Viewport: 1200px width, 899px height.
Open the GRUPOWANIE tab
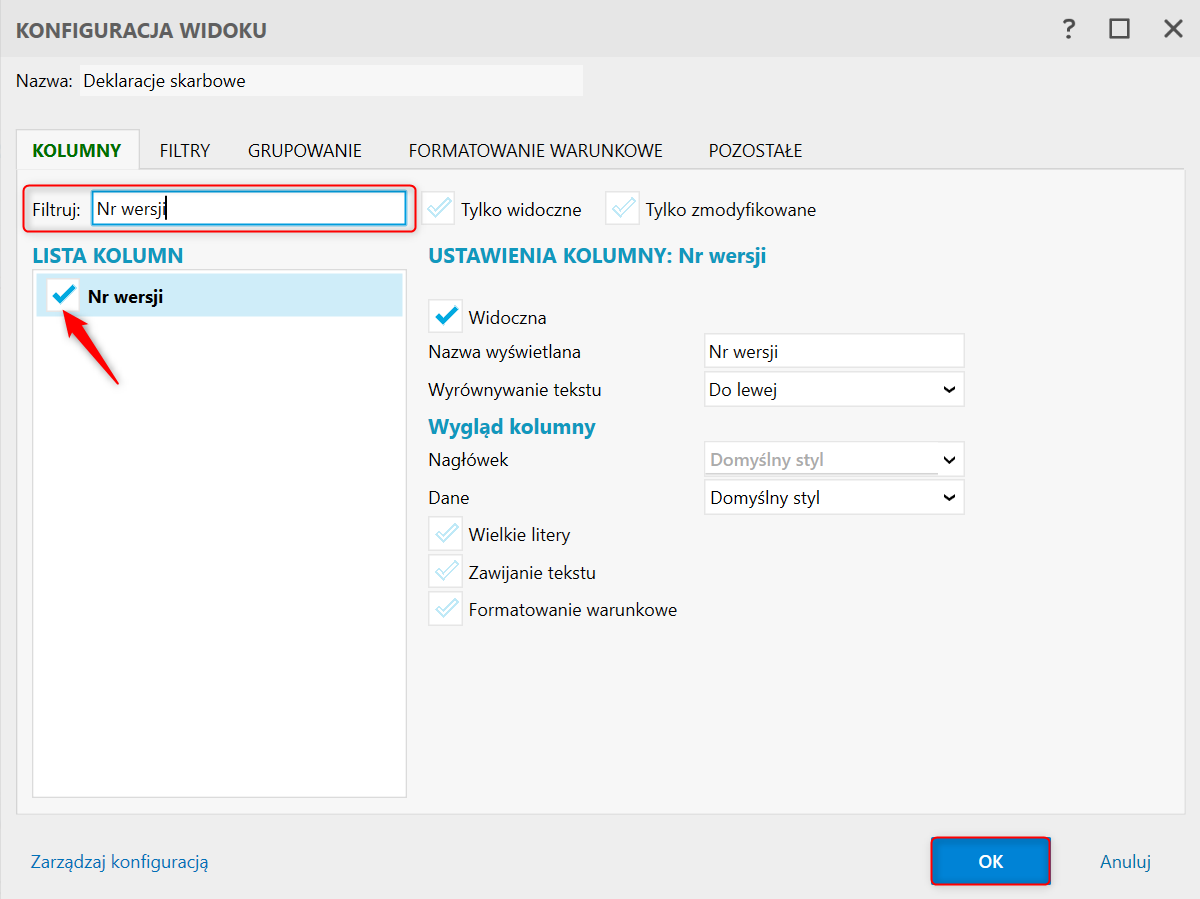pyautogui.click(x=305, y=151)
